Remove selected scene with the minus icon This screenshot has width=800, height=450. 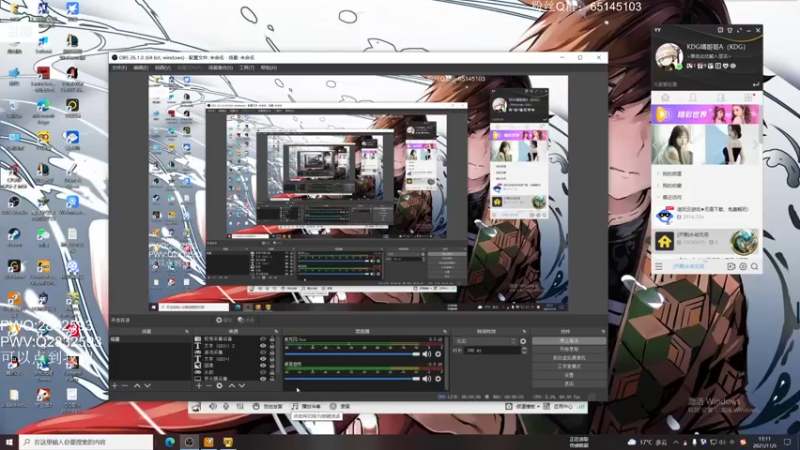(x=125, y=386)
